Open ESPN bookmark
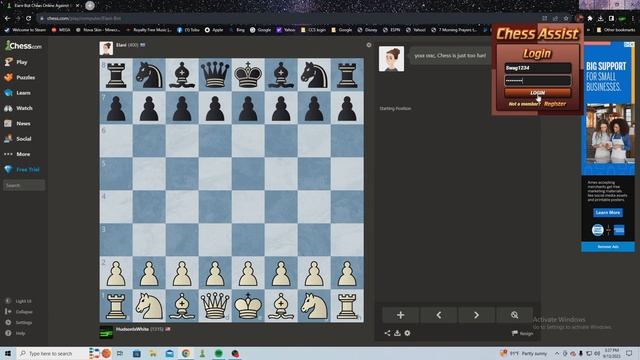Screen dimensions: 640x360 pyautogui.click(x=391, y=30)
